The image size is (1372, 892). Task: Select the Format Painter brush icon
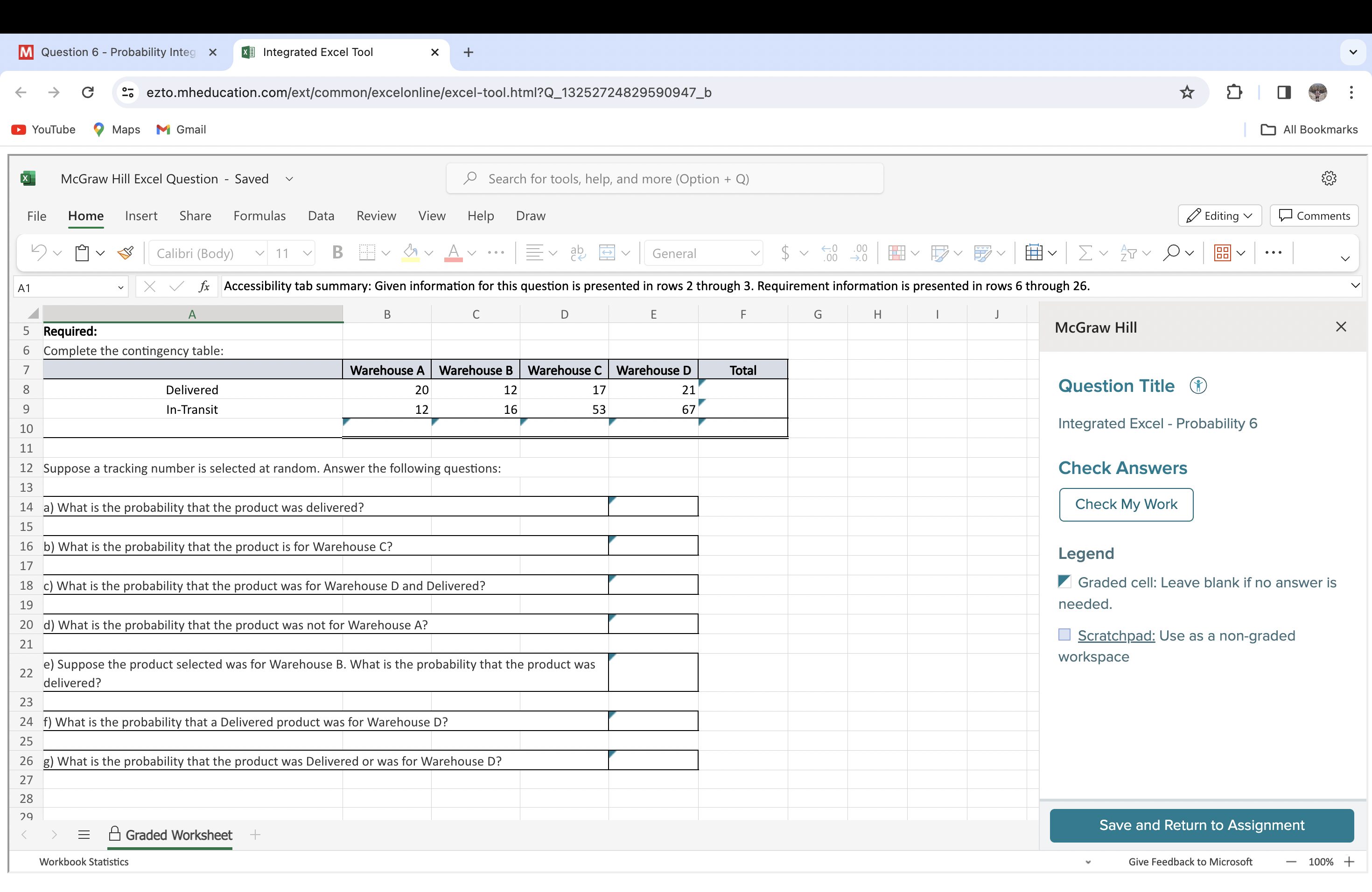click(125, 253)
